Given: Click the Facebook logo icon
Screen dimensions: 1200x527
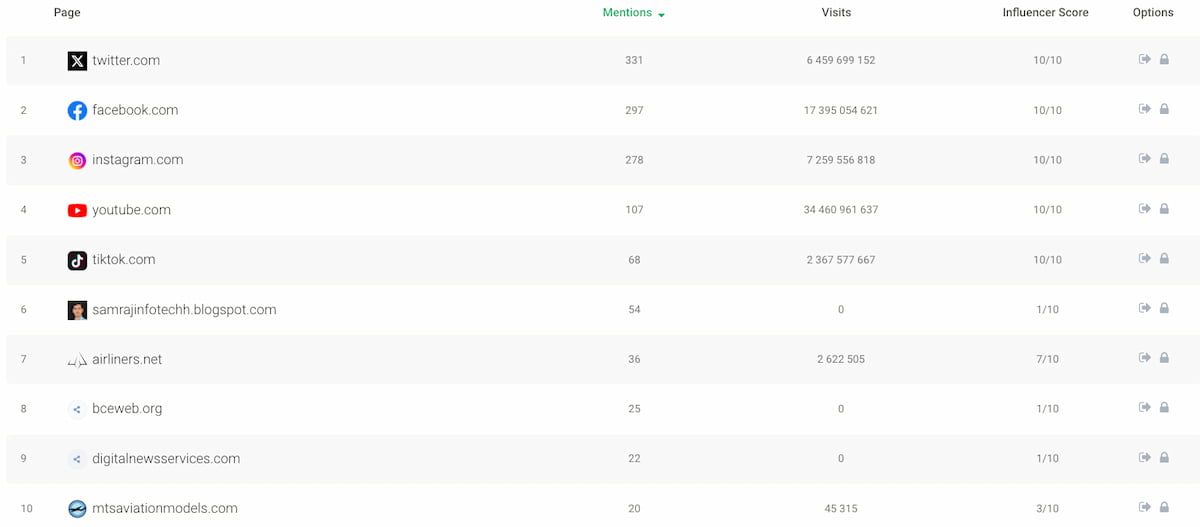Looking at the screenshot, I should click(77, 111).
